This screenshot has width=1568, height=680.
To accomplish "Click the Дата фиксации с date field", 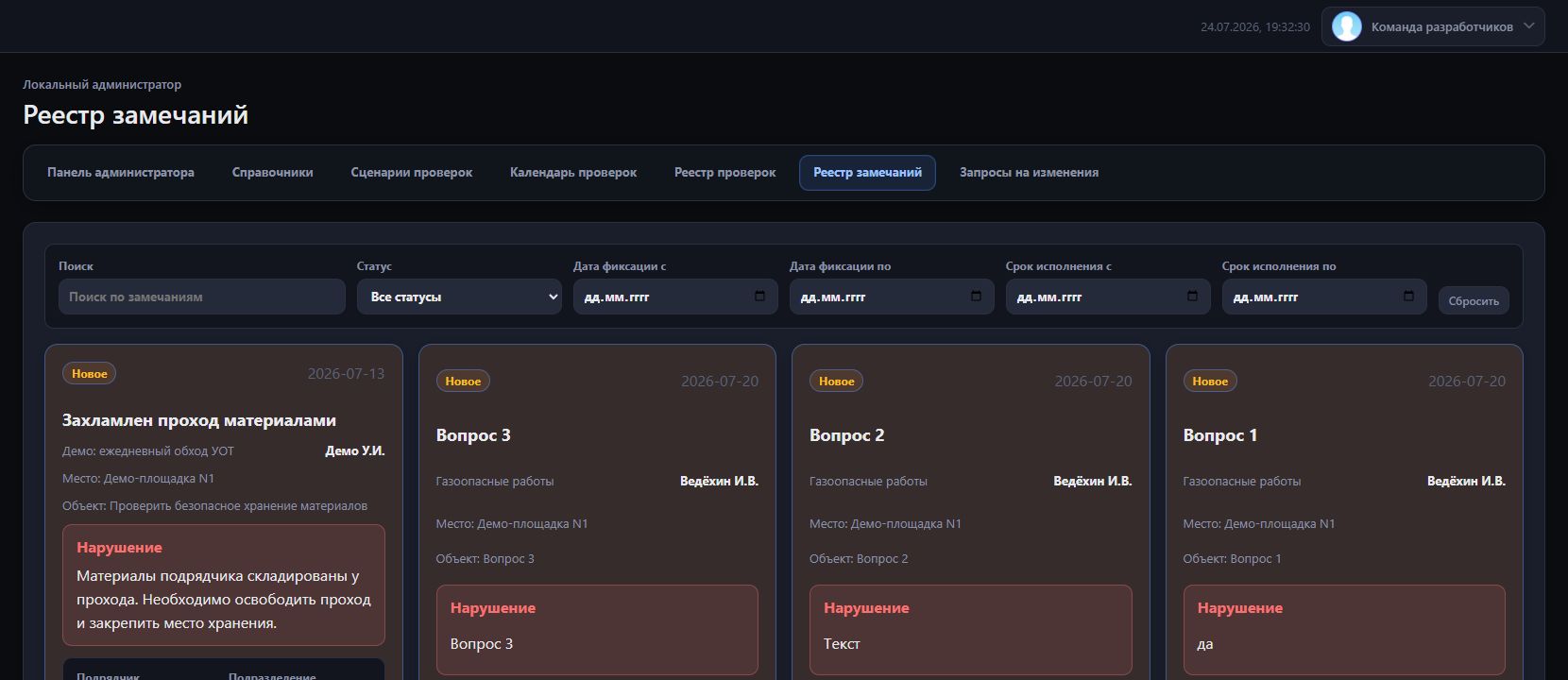I will coord(675,297).
